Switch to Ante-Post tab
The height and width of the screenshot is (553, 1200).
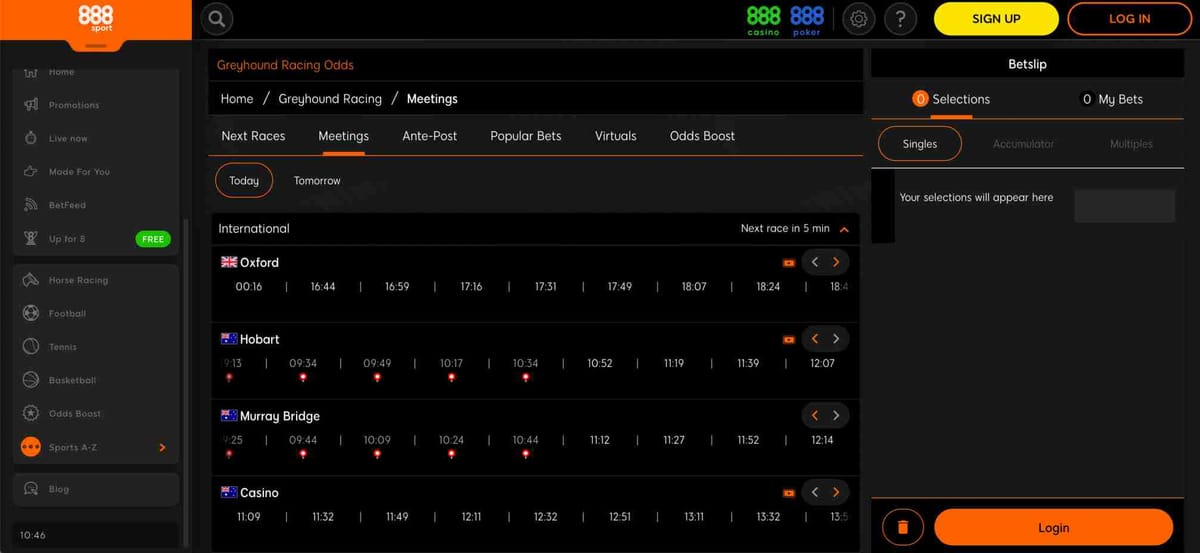point(430,136)
